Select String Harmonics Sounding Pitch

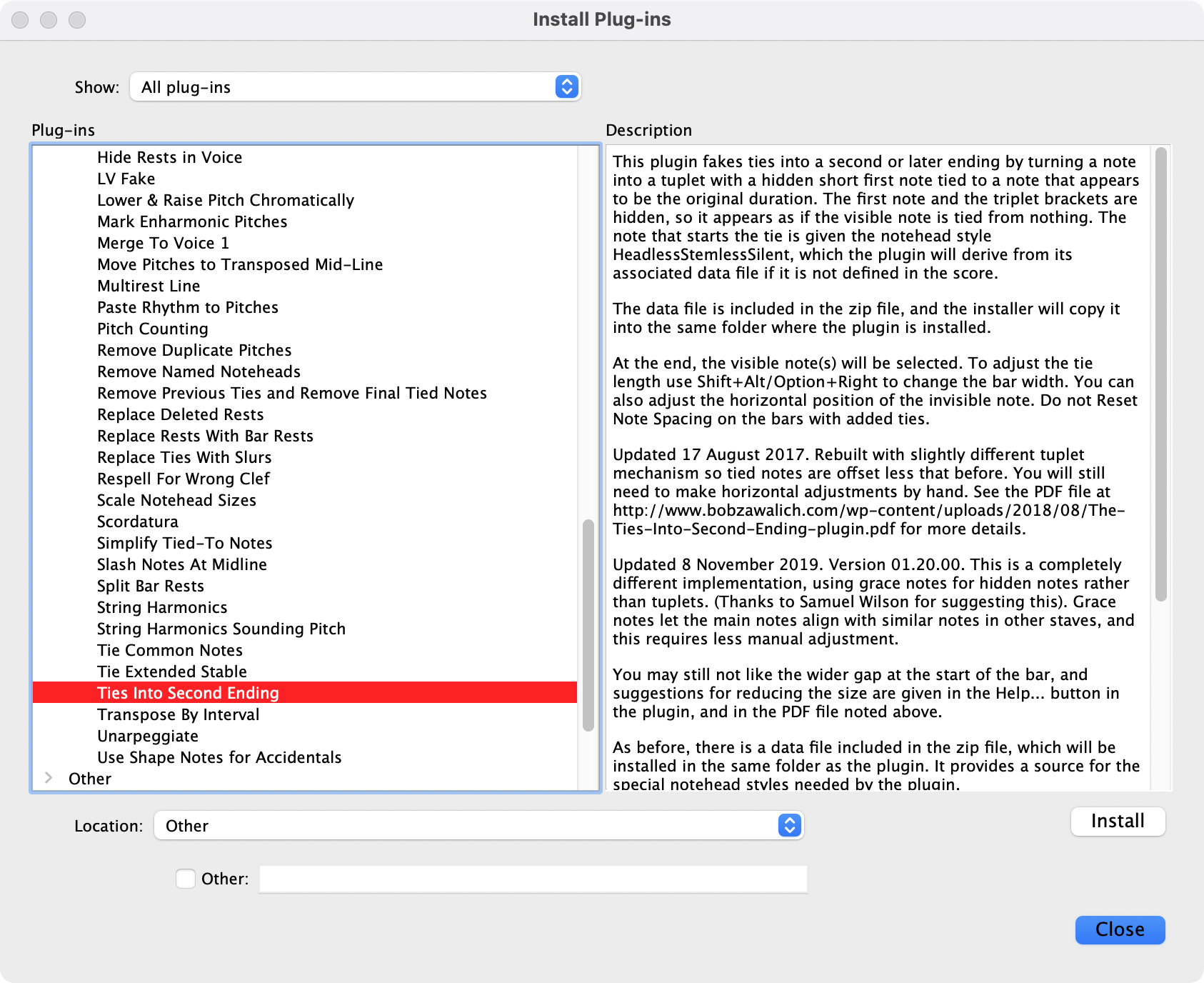[x=221, y=629]
